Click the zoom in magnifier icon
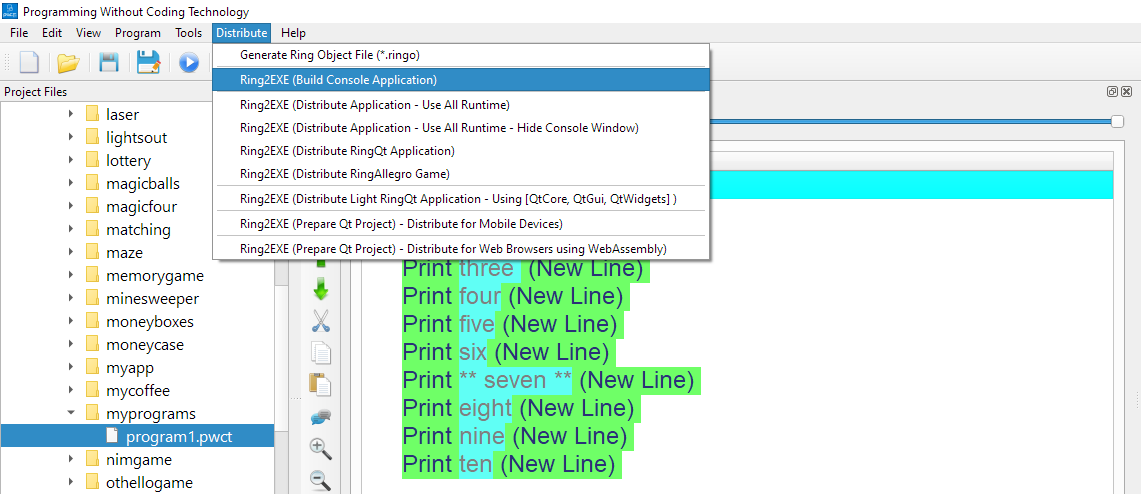 pyautogui.click(x=321, y=449)
